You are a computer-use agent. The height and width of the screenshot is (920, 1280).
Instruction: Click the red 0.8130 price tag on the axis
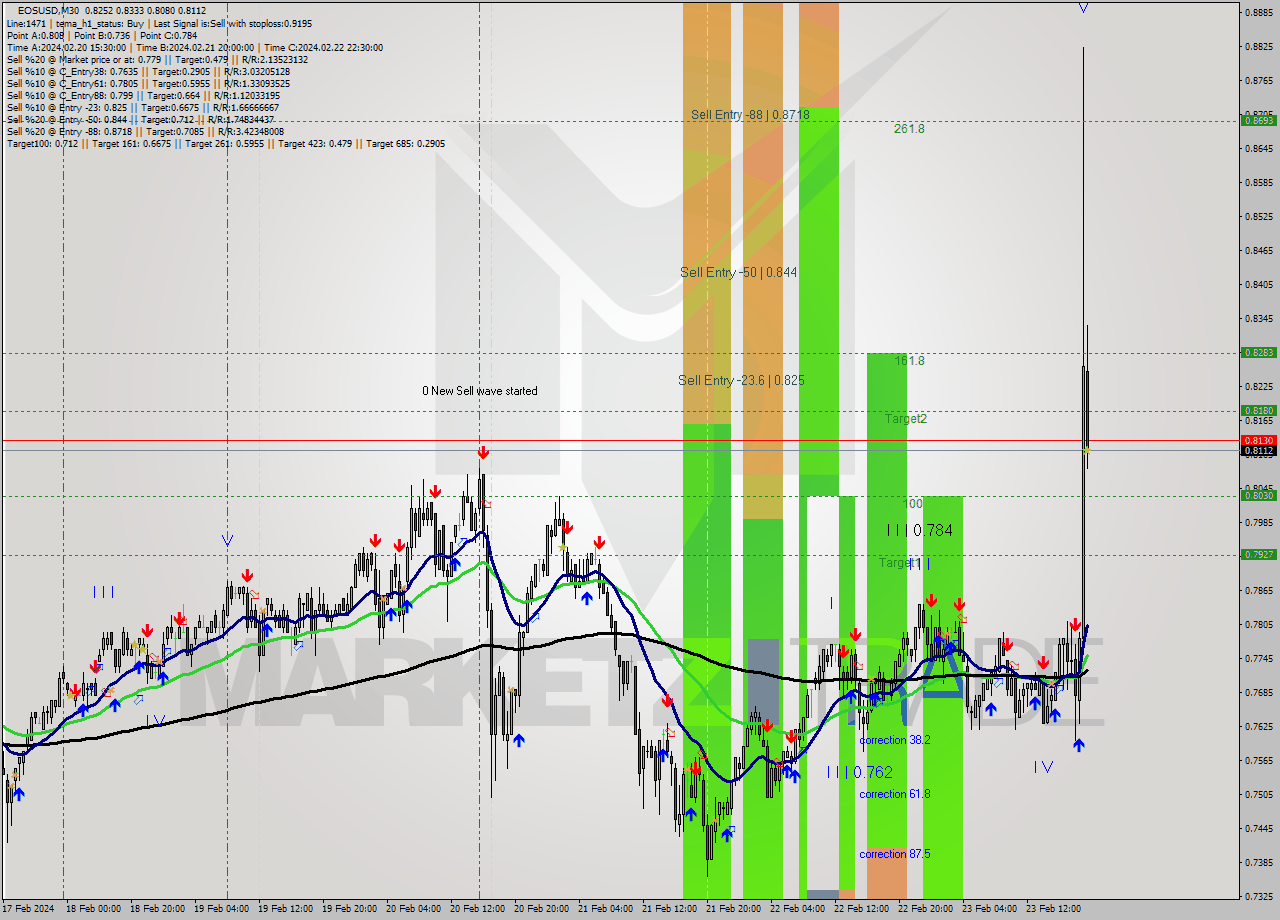point(1257,440)
